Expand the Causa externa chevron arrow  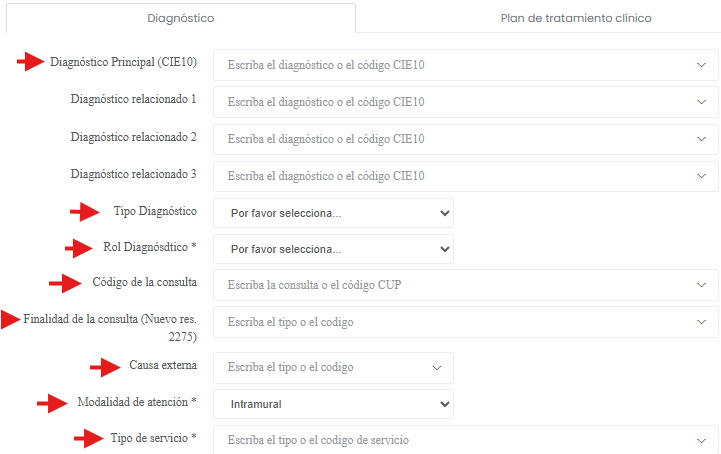pos(436,367)
